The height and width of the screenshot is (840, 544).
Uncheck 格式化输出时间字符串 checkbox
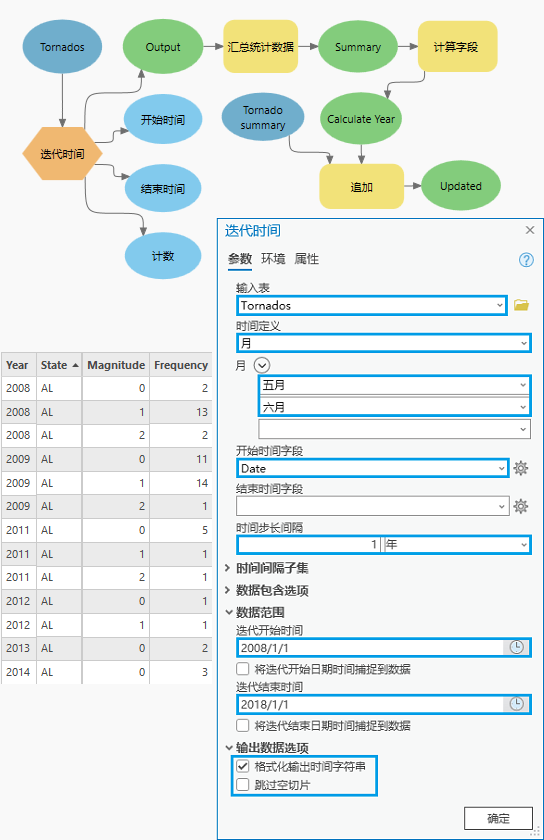coord(243,766)
